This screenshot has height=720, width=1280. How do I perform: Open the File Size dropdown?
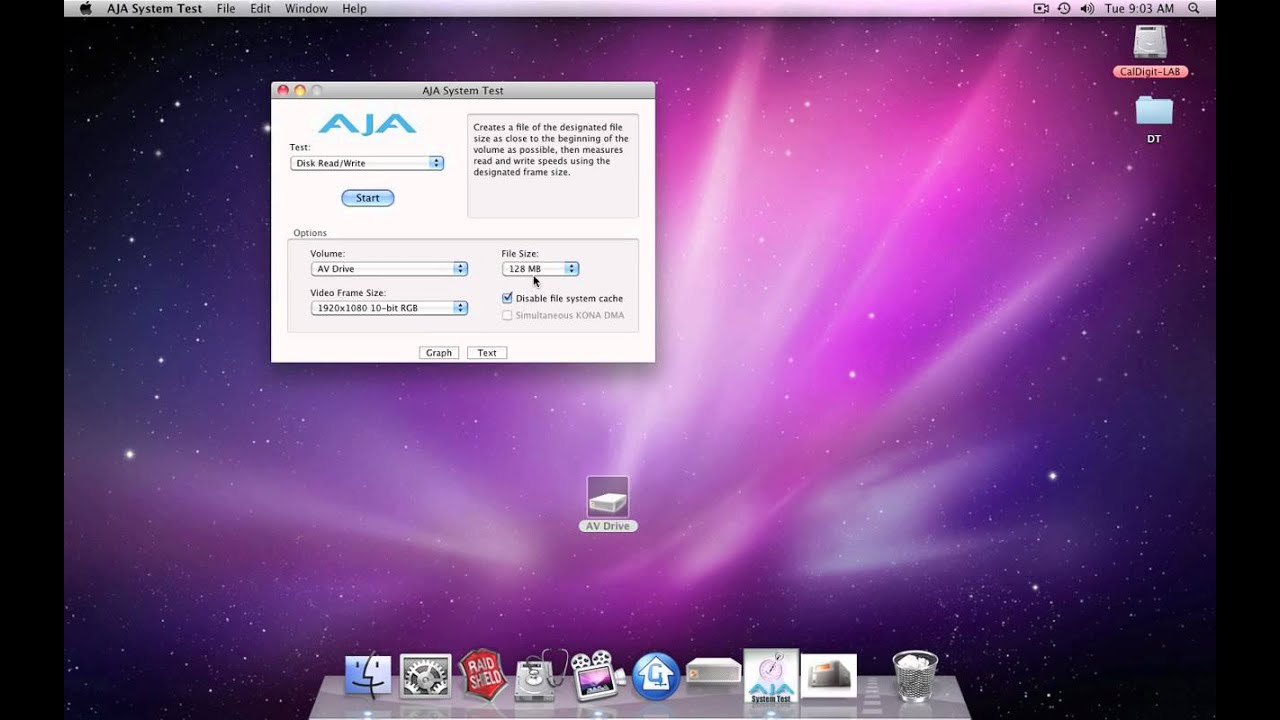point(540,269)
